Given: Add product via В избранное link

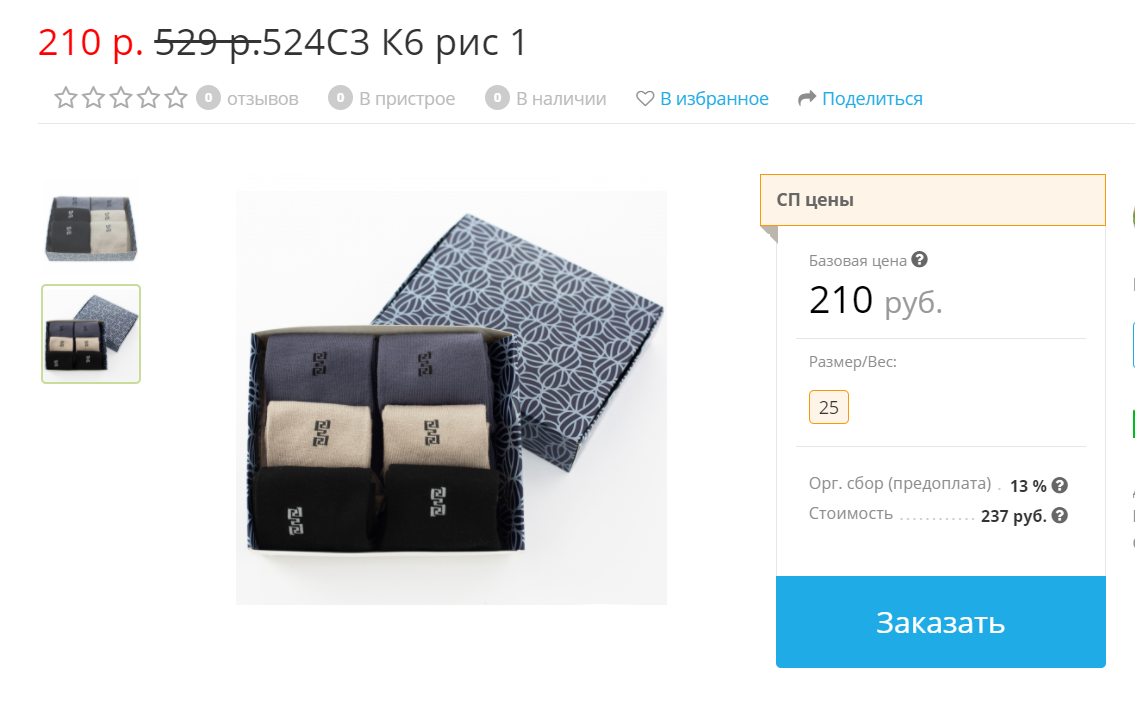Looking at the screenshot, I should (x=714, y=98).
